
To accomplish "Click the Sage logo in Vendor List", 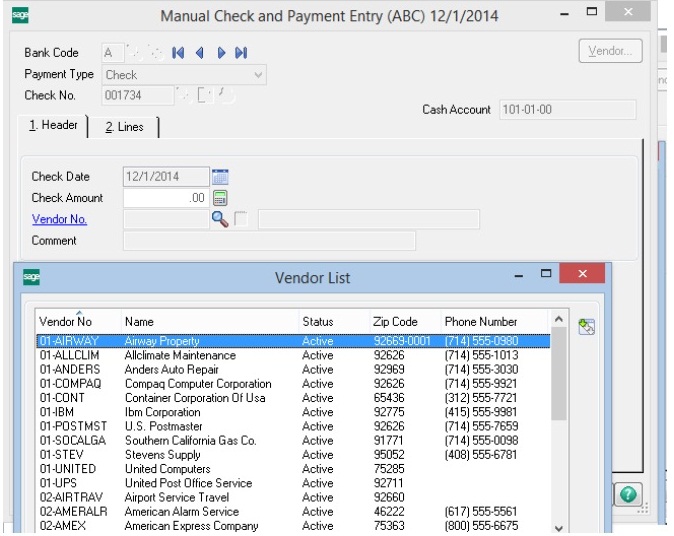I will point(31,277).
